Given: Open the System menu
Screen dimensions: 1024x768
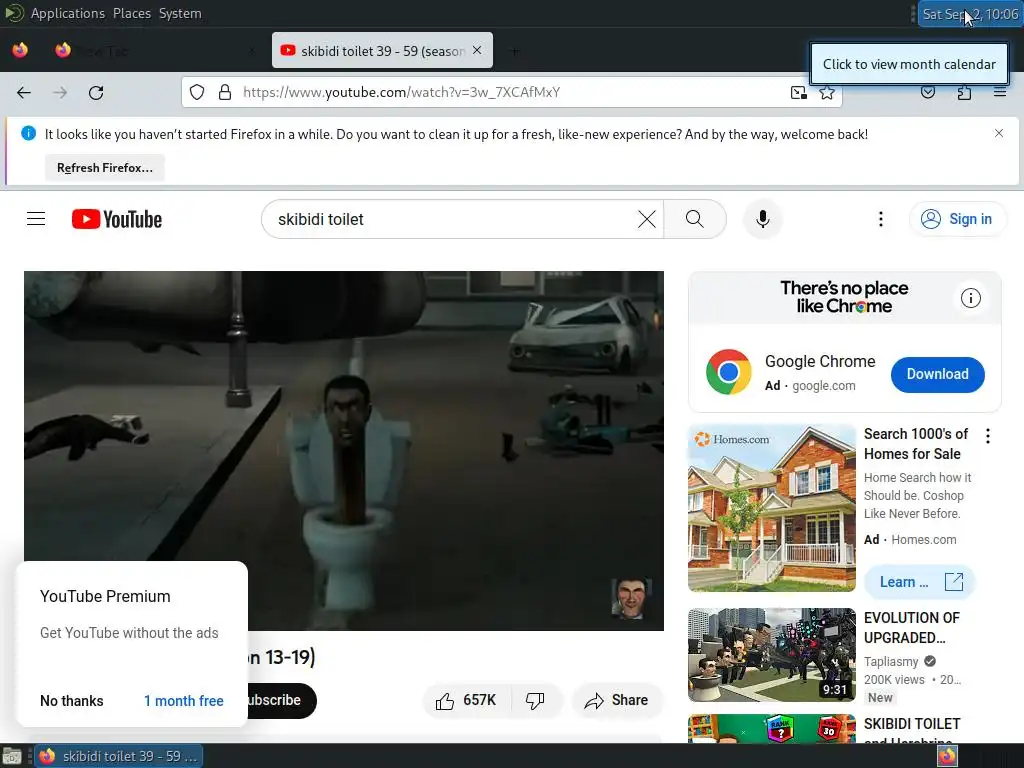Looking at the screenshot, I should pyautogui.click(x=180, y=13).
